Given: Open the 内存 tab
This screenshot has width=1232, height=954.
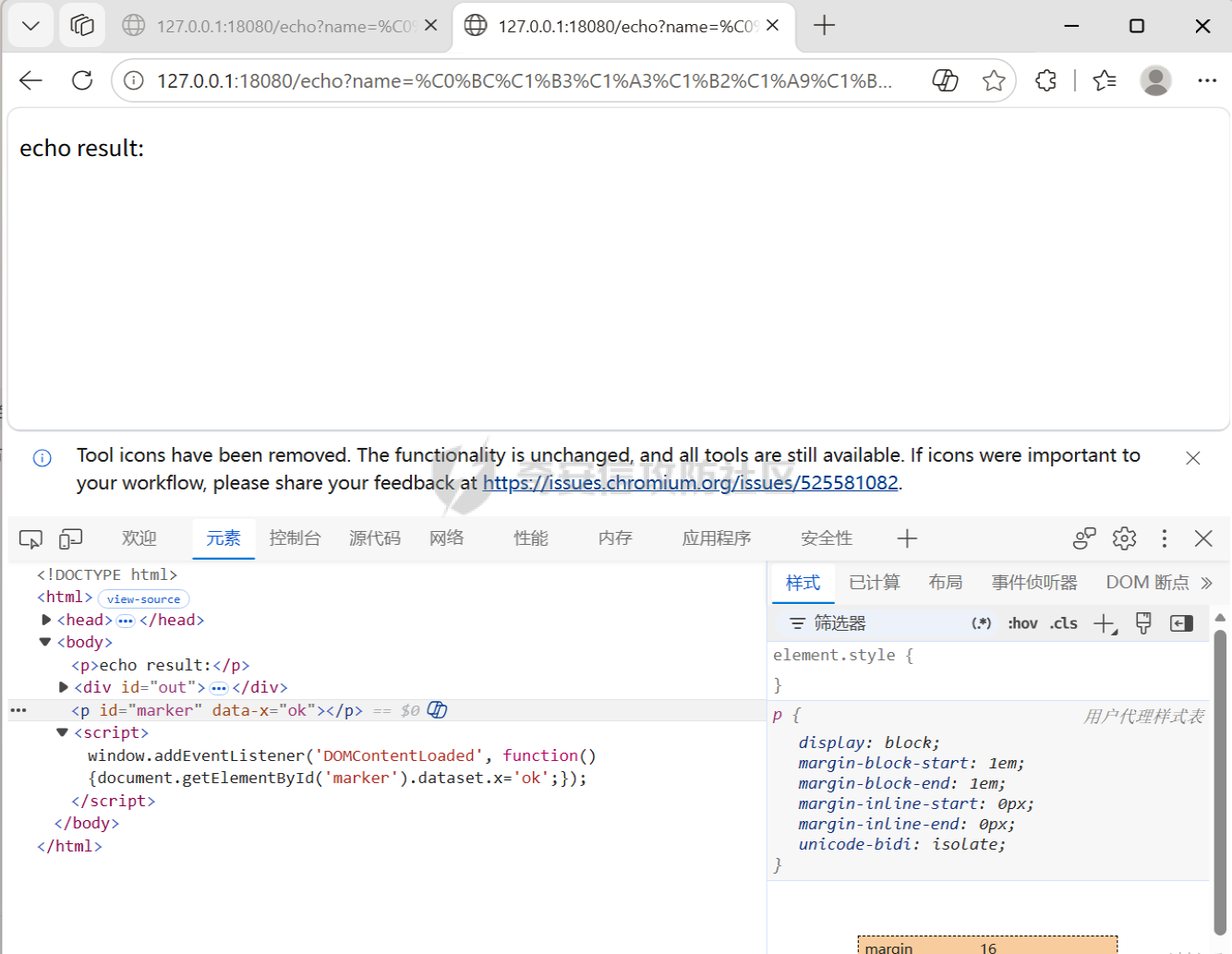Looking at the screenshot, I should pos(615,538).
